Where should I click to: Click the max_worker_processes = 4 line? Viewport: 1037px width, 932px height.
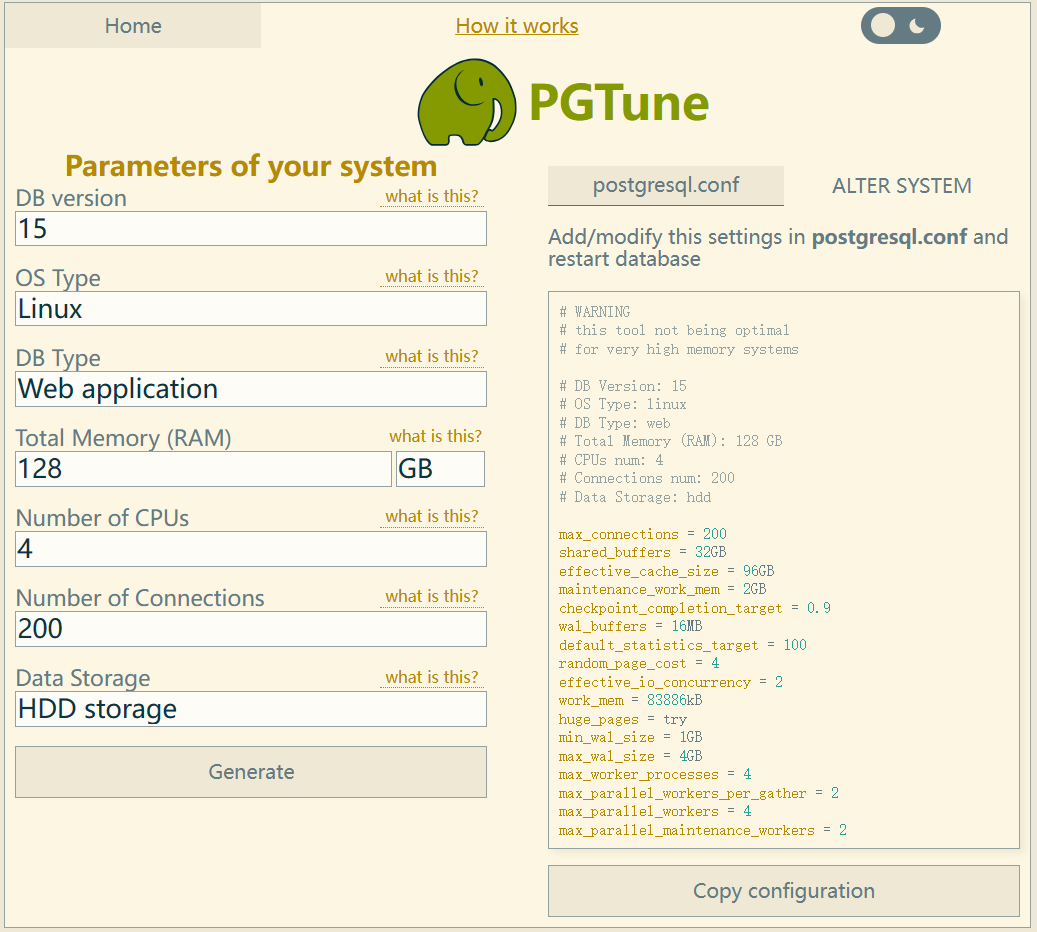655,775
